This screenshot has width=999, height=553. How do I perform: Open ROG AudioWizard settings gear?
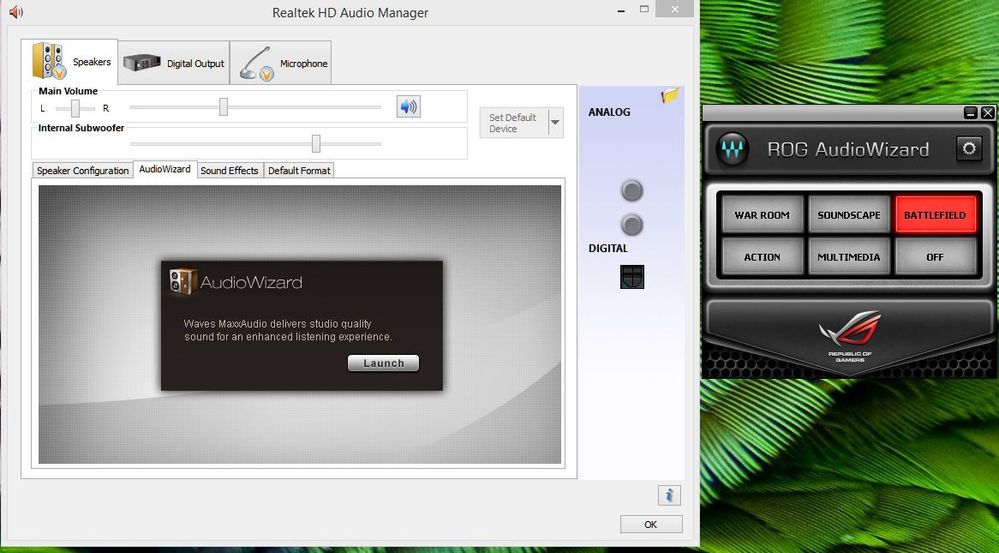[x=969, y=149]
